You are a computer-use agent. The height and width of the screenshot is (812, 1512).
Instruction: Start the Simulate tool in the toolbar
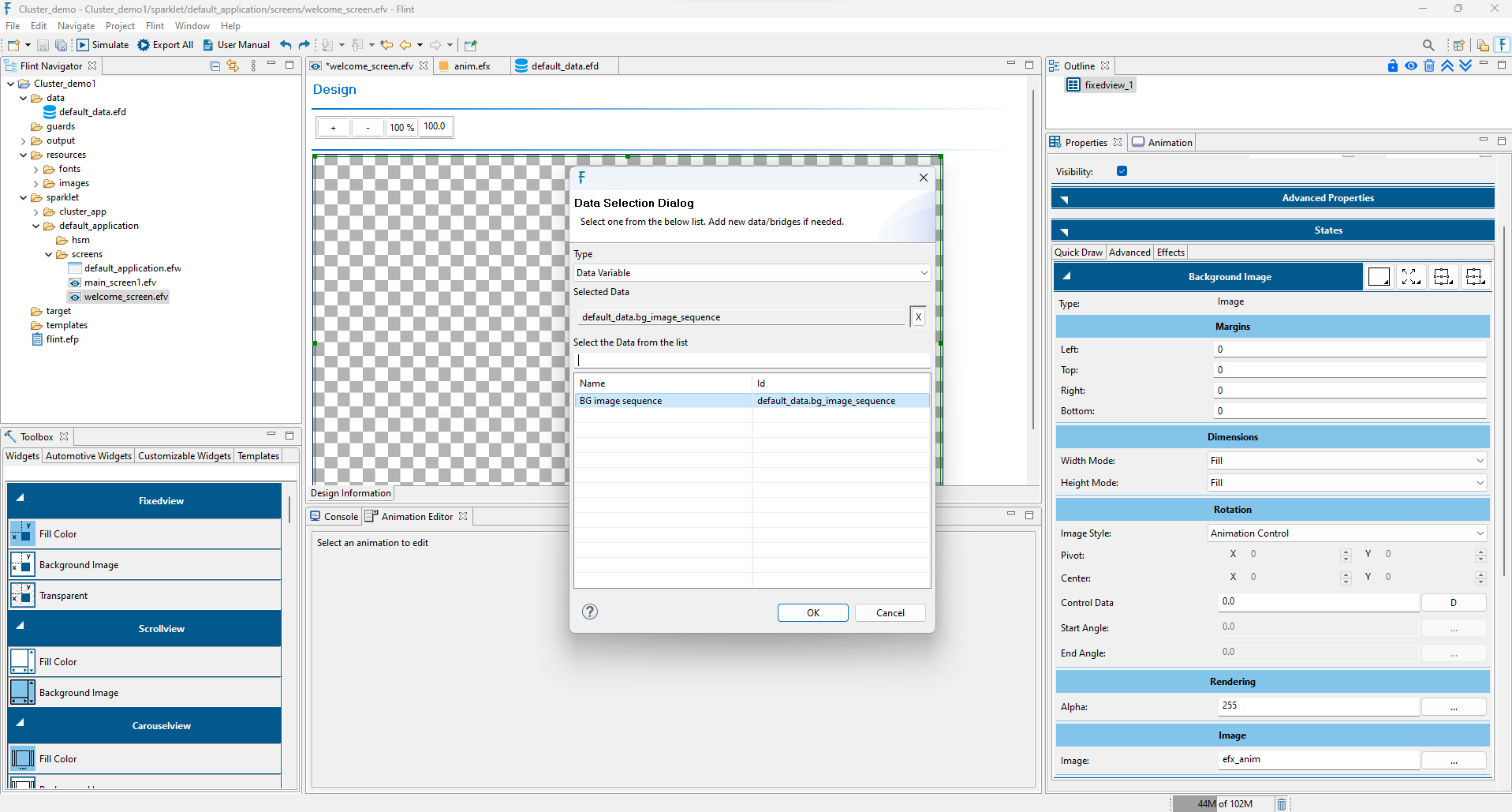[102, 45]
